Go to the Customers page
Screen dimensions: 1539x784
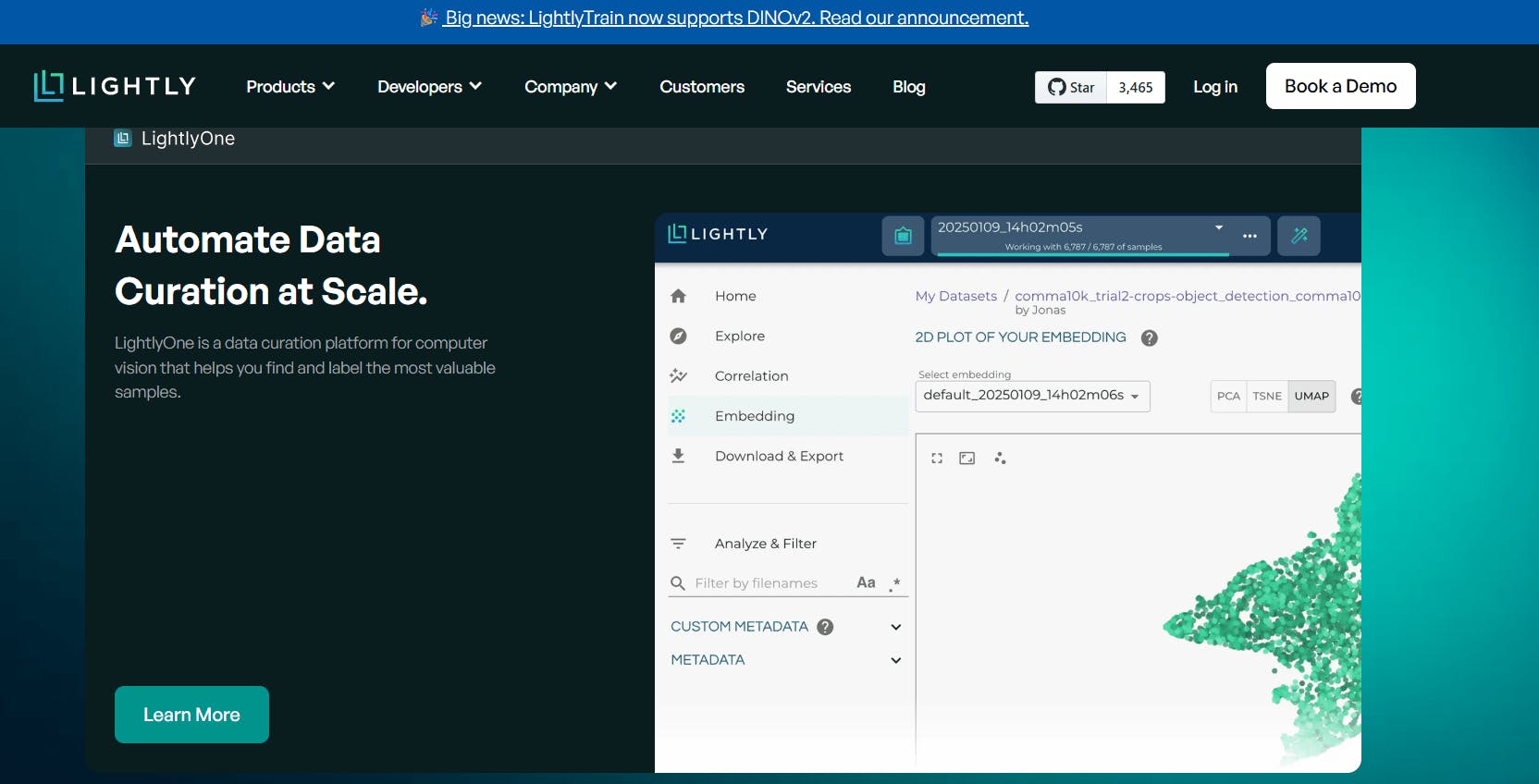click(x=702, y=86)
